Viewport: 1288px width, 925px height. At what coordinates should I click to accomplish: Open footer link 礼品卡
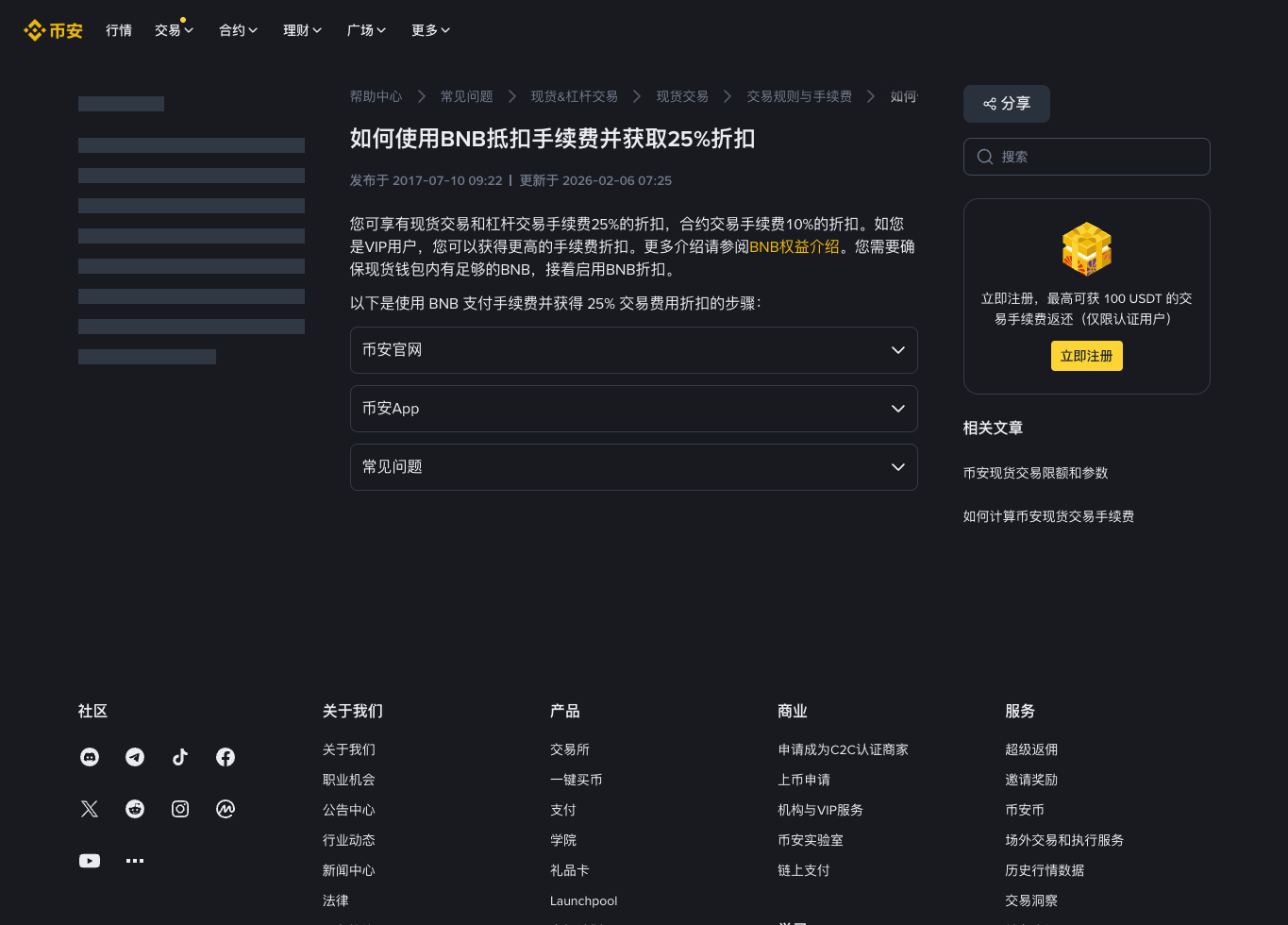click(570, 870)
